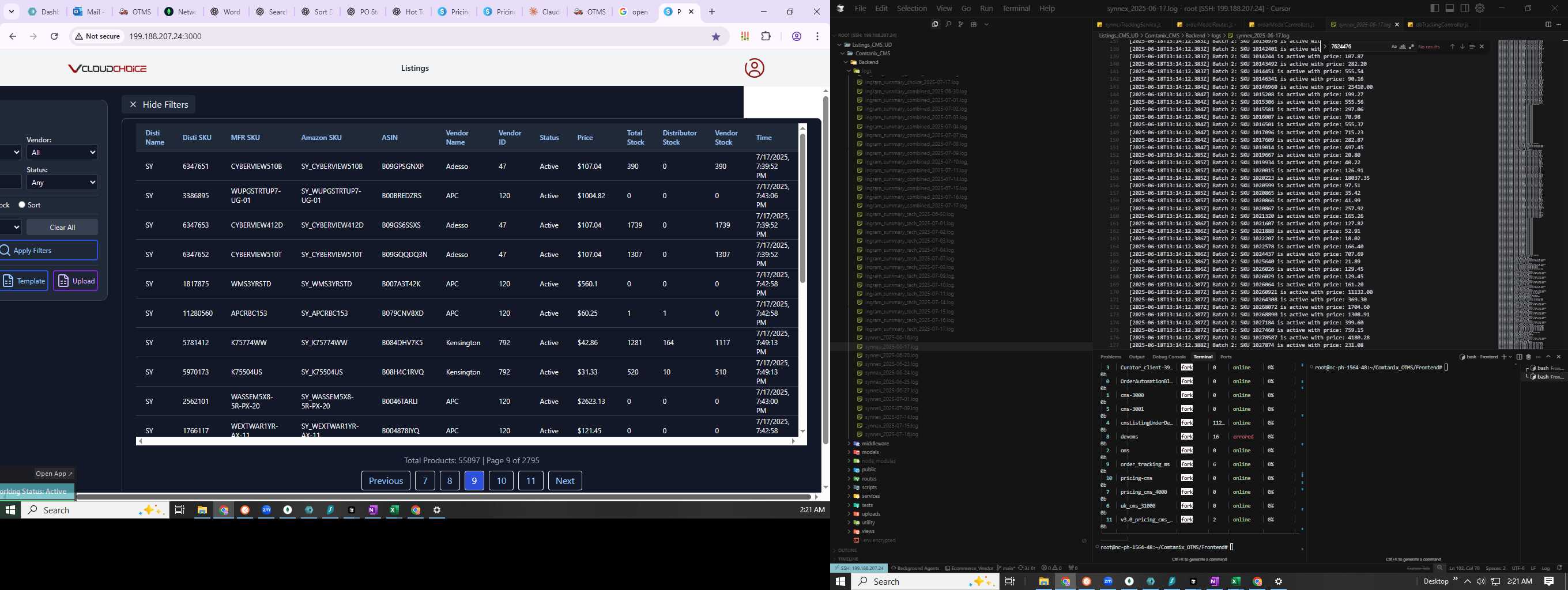Toggle Match Whole Word in find widget
1568x590 pixels.
coord(1403,47)
